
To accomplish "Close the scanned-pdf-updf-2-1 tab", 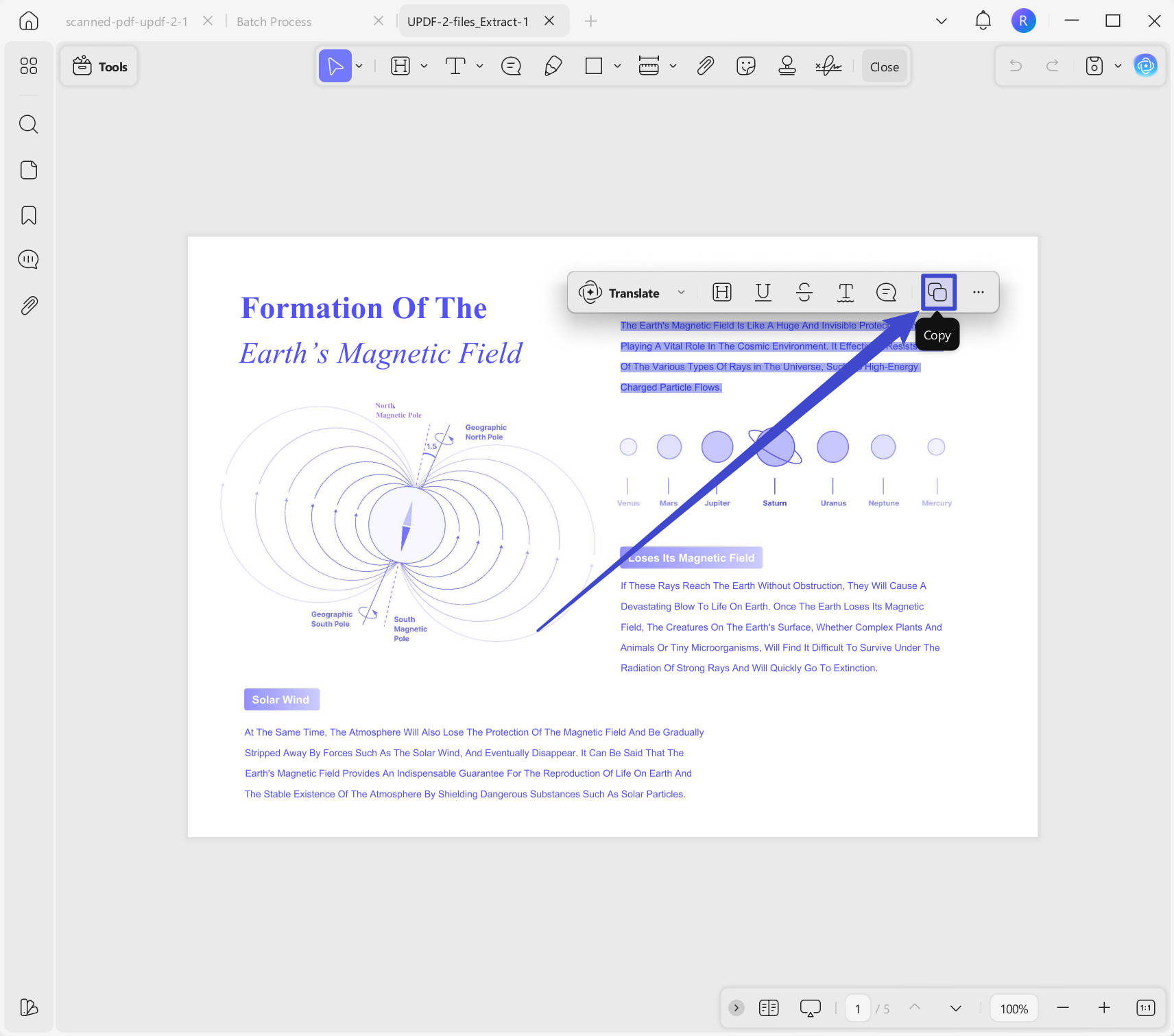I will 208,21.
